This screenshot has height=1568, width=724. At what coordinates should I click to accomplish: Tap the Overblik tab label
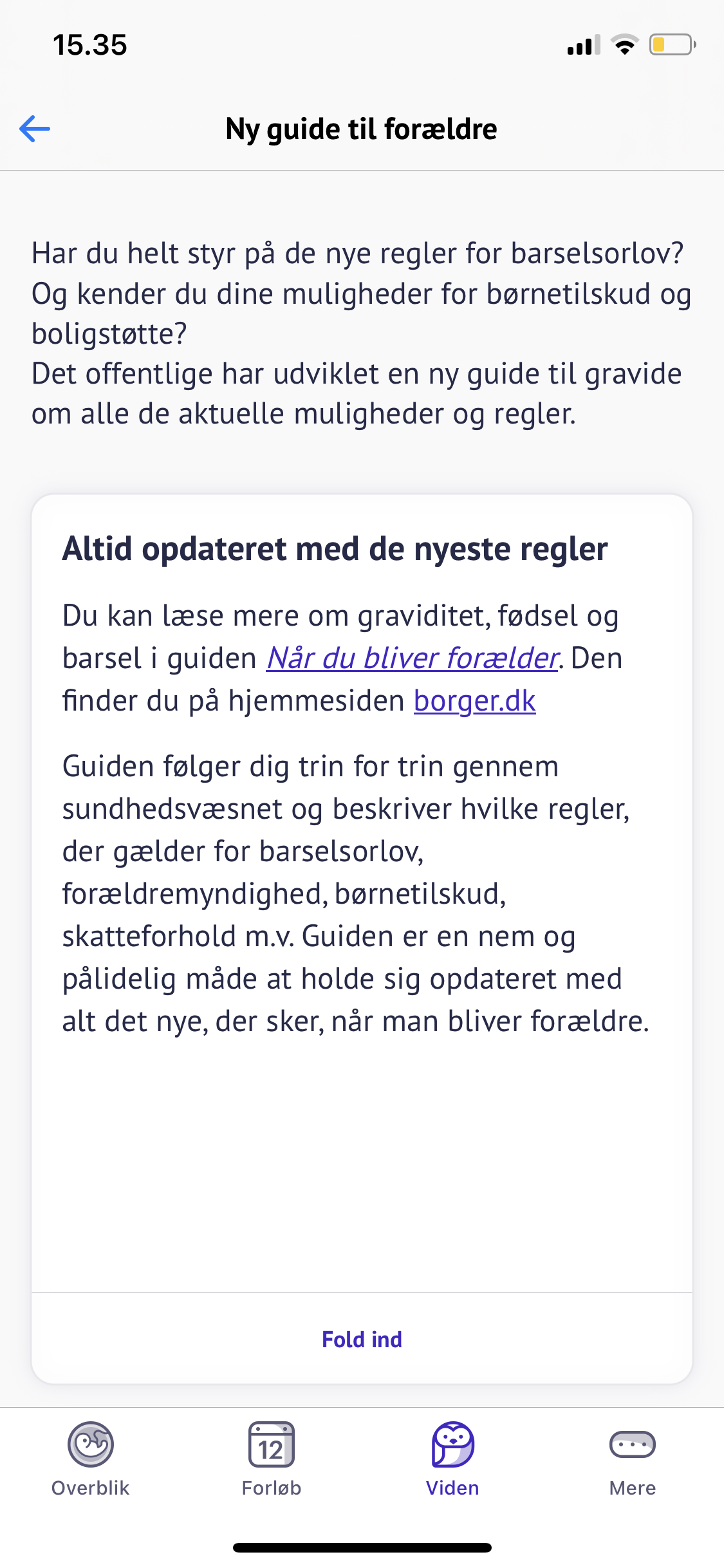(91, 1488)
